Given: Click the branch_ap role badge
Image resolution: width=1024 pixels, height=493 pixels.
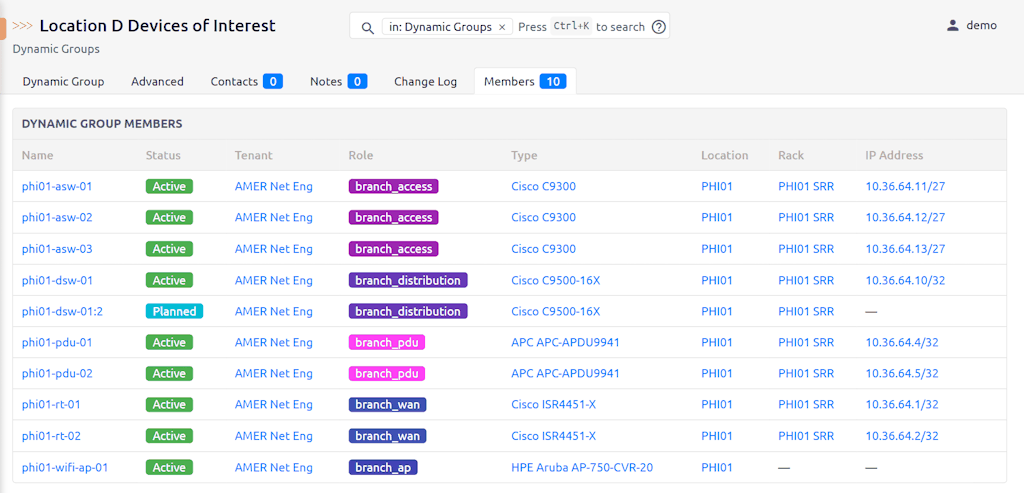Looking at the screenshot, I should 383,467.
